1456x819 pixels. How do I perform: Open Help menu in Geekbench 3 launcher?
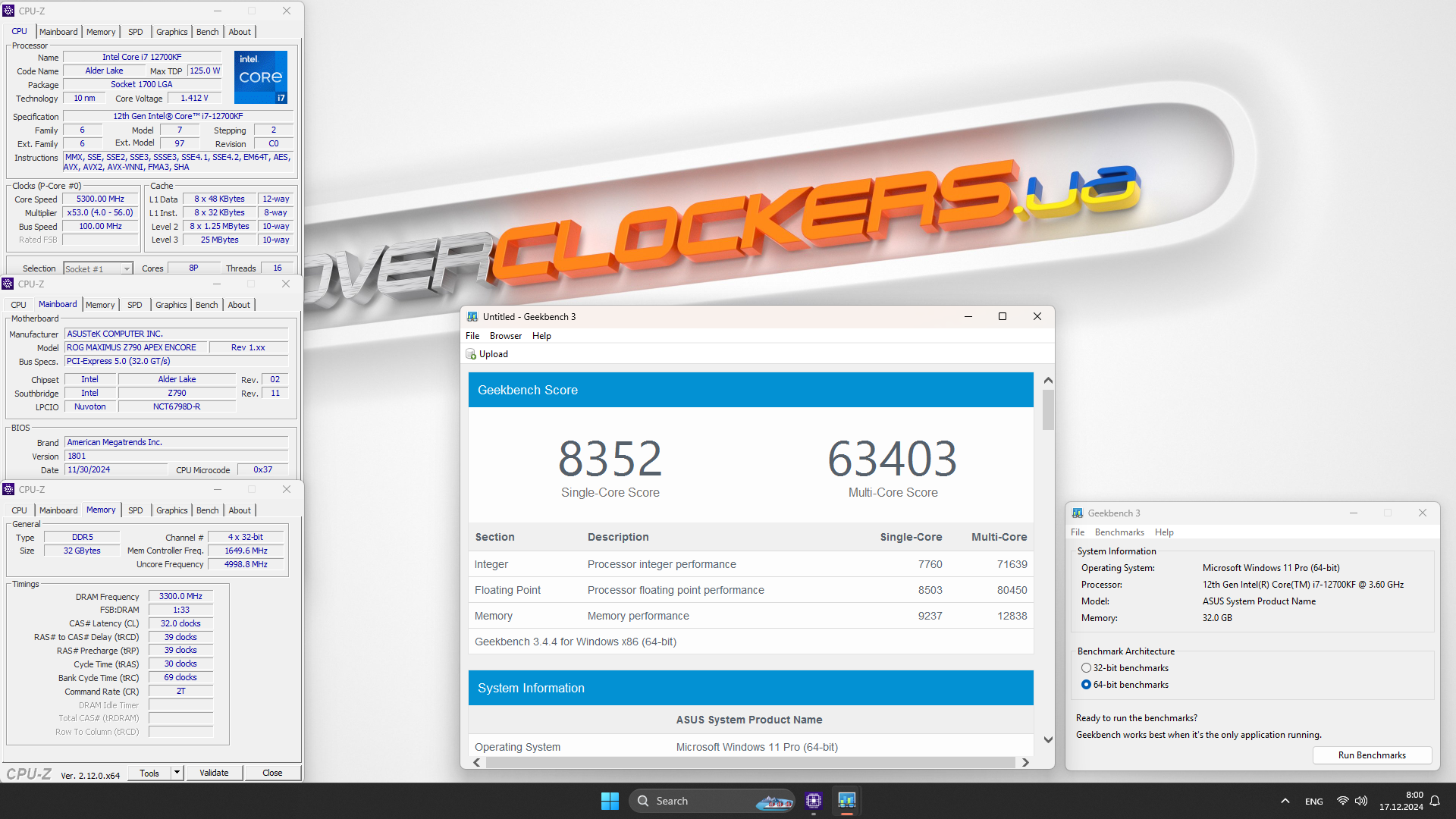coord(1164,532)
